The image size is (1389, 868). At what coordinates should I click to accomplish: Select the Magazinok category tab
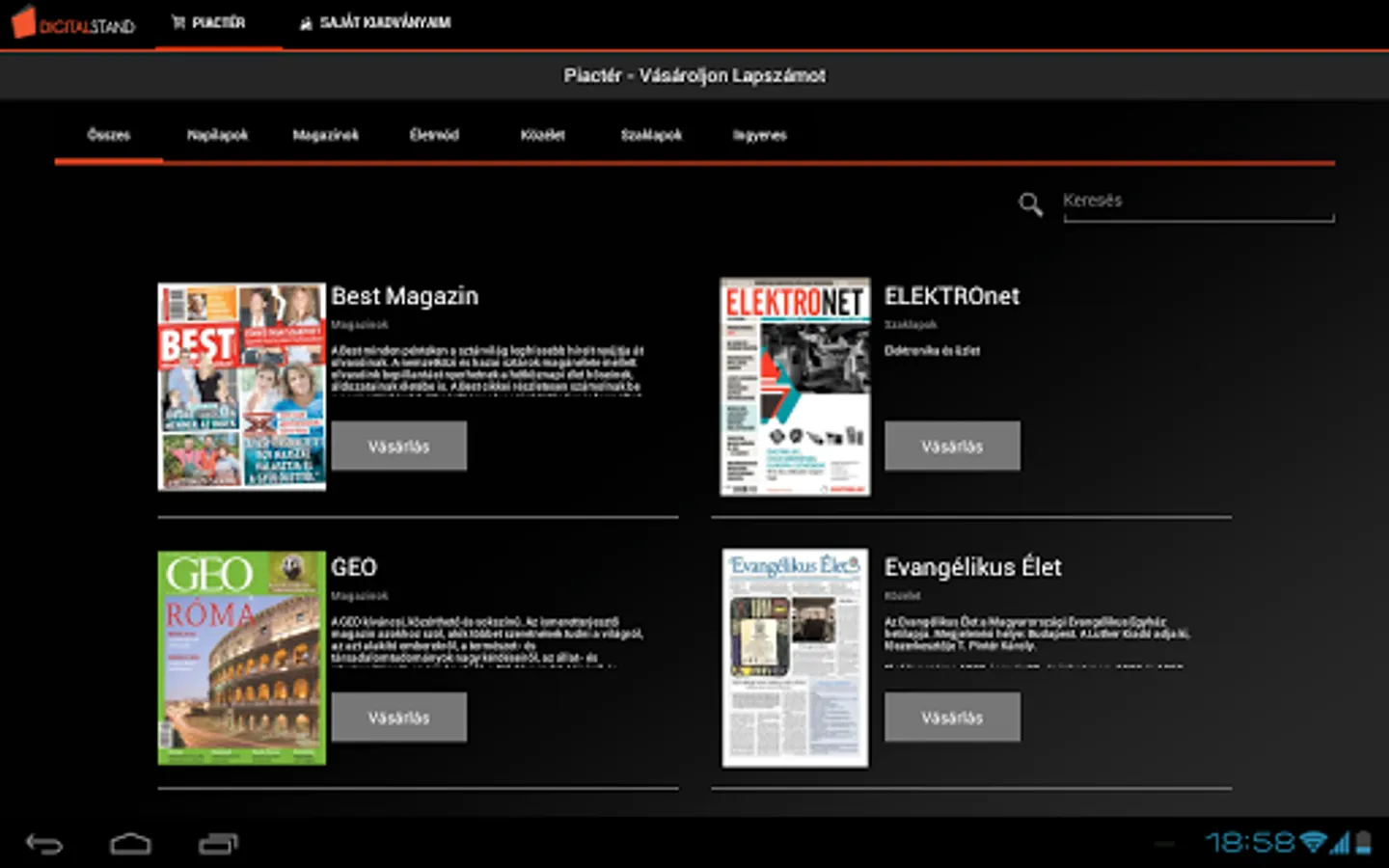(x=325, y=135)
